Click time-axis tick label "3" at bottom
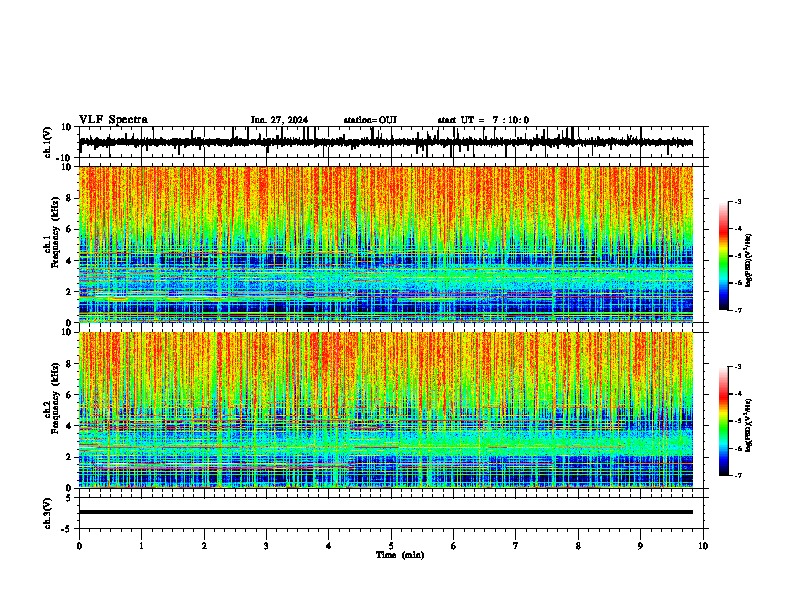The height and width of the screenshot is (612, 792). pyautogui.click(x=266, y=546)
